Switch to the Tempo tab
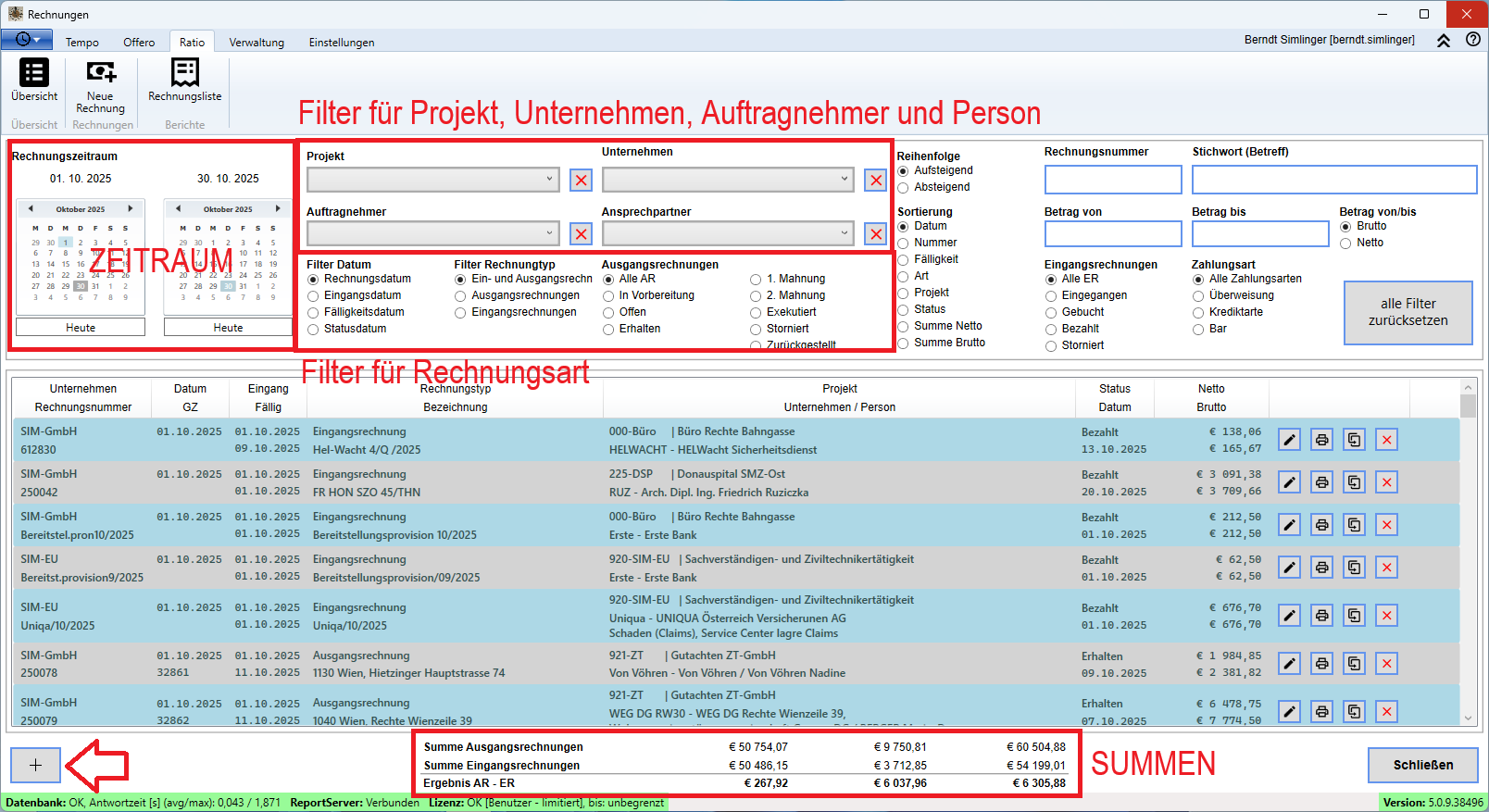Image resolution: width=1489 pixels, height=812 pixels. click(x=82, y=43)
